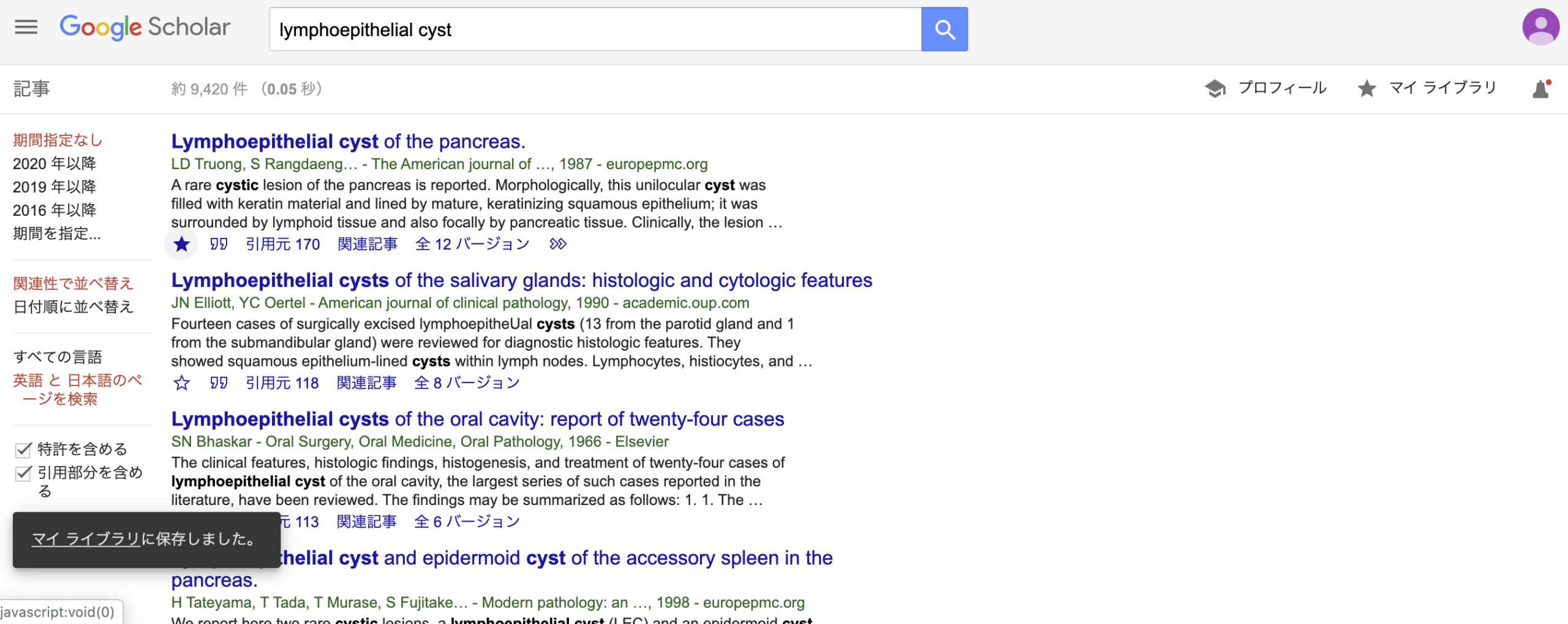This screenshot has width=1568, height=624.
Task: Click the blue search magnifier button
Action: [x=944, y=29]
